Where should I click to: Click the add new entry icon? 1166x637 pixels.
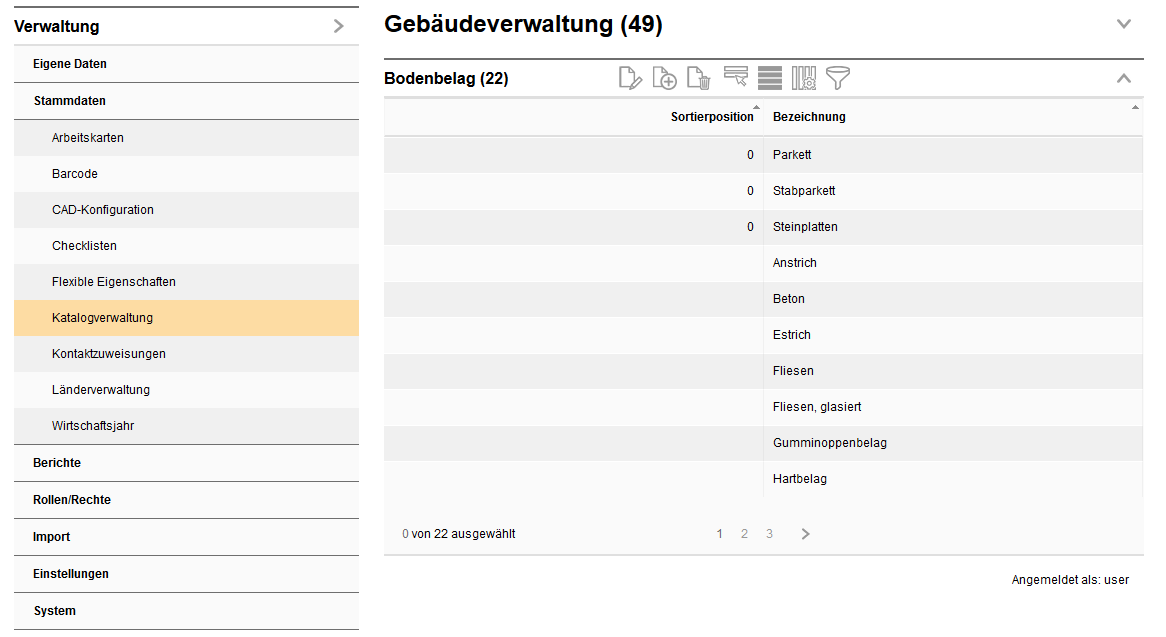664,78
